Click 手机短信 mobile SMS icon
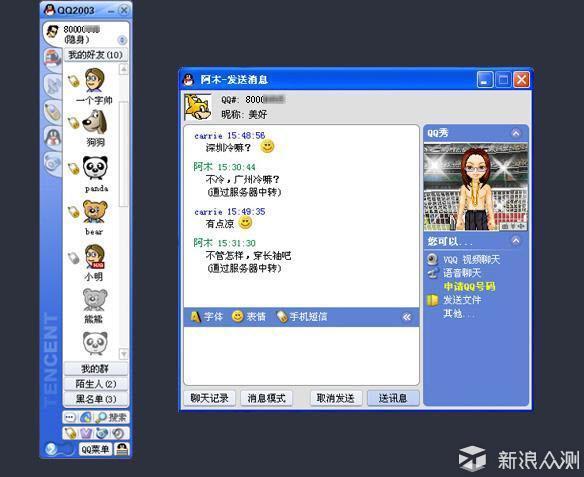This screenshot has width=584, height=477. [302, 317]
